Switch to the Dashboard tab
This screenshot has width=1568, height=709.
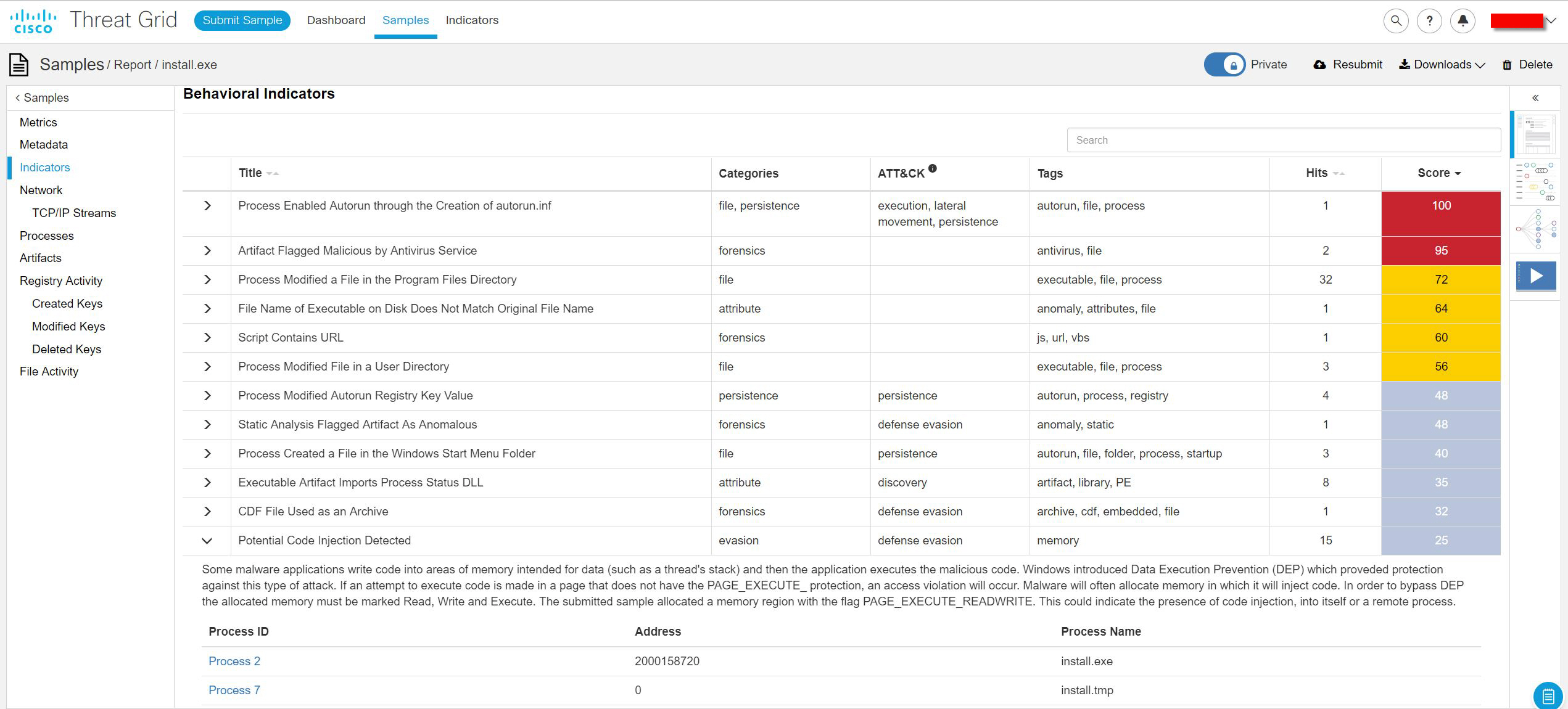click(x=336, y=20)
